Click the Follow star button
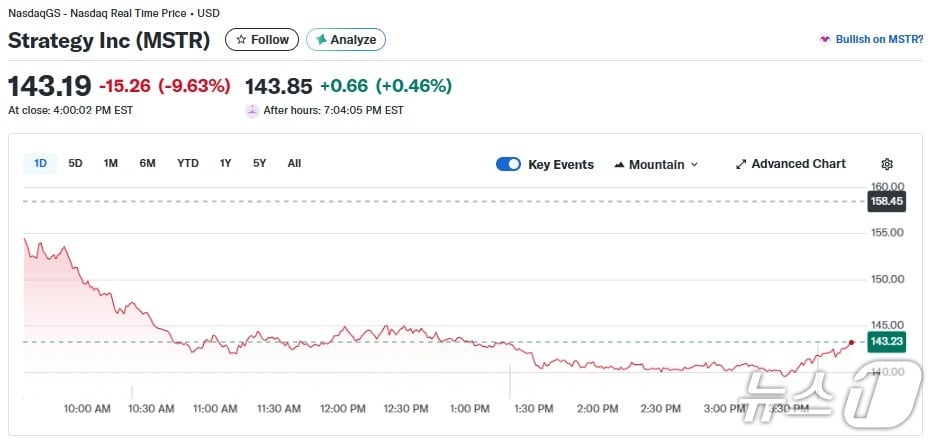The height and width of the screenshot is (442, 936). click(262, 40)
